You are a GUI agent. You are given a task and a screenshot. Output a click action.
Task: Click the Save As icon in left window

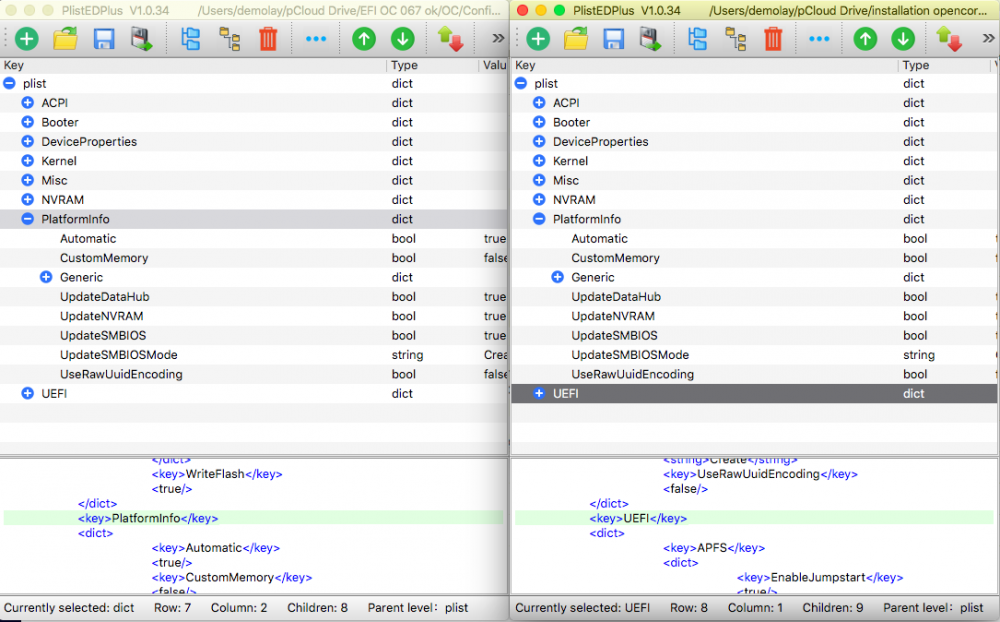point(142,39)
